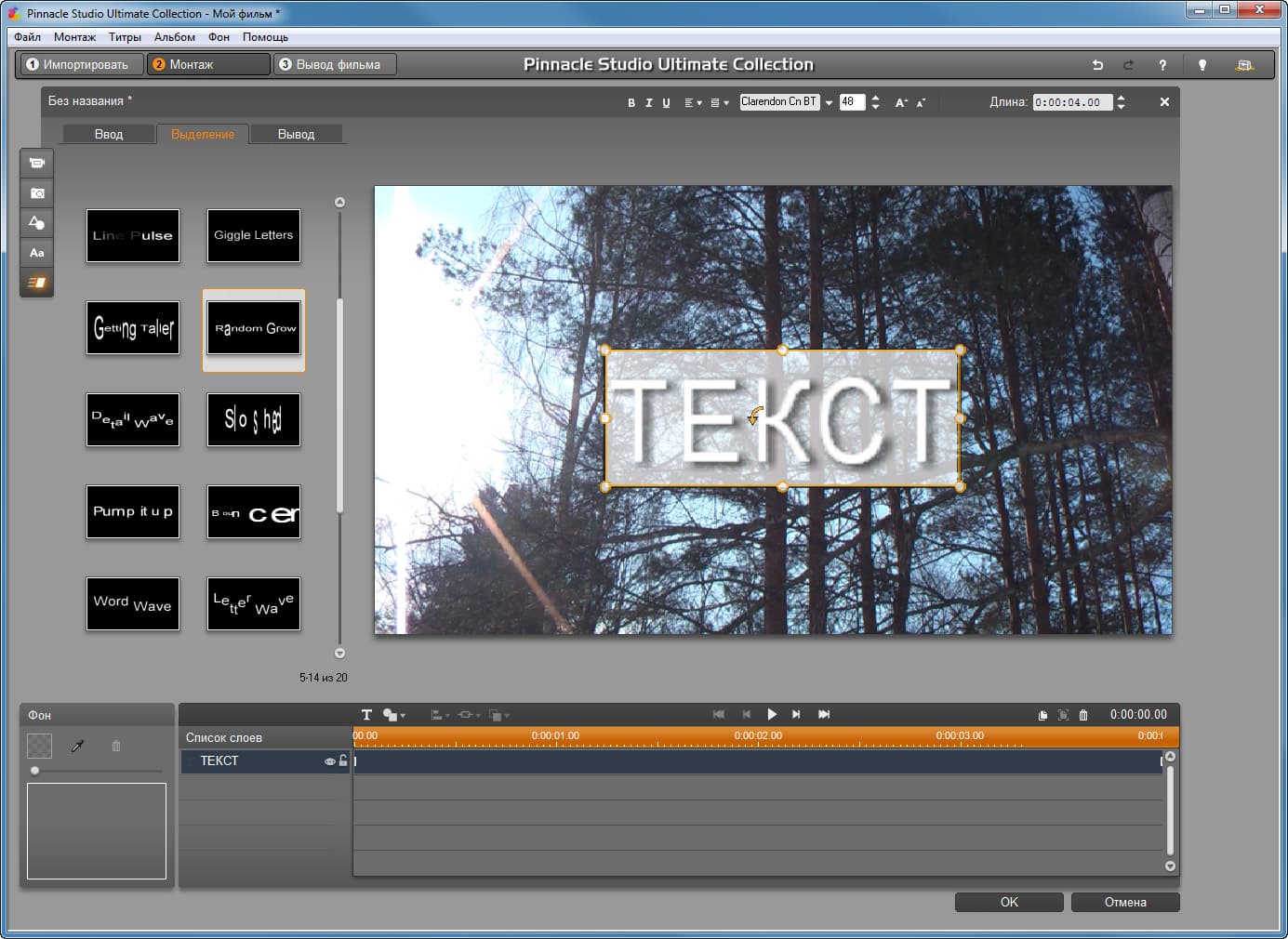This screenshot has width=1288, height=939.
Task: Click the Отмена button
Action: pos(1125,902)
